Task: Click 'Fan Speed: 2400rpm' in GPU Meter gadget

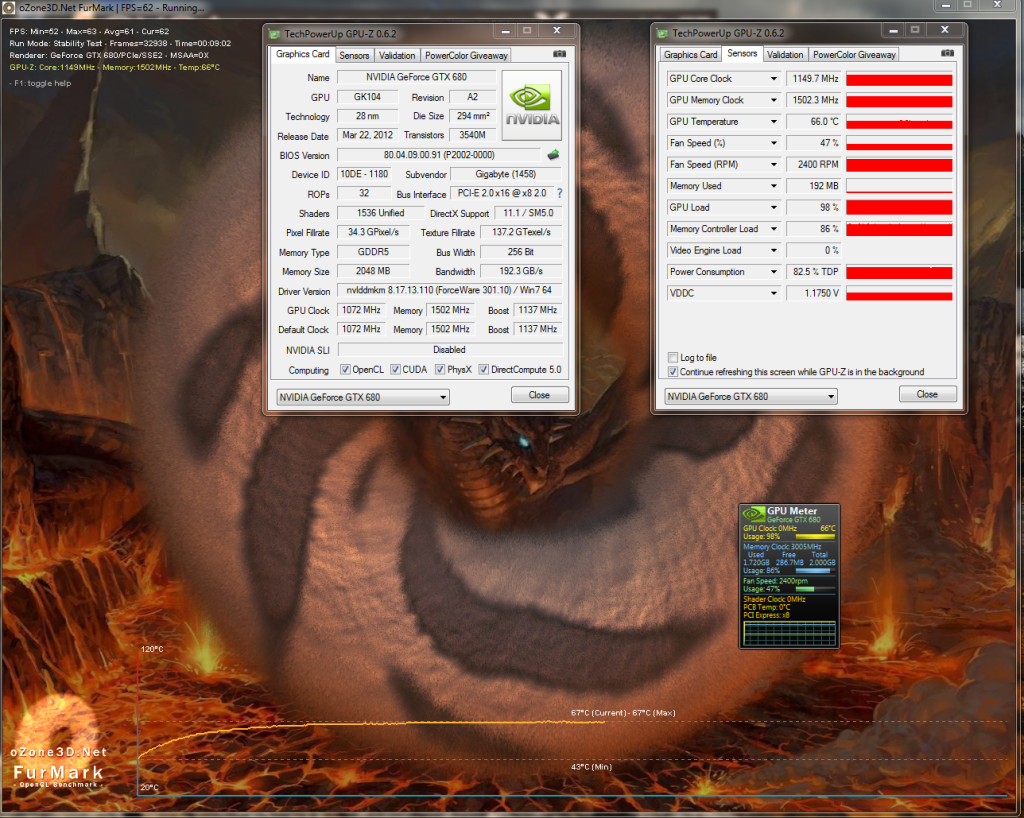Action: pyautogui.click(x=775, y=580)
